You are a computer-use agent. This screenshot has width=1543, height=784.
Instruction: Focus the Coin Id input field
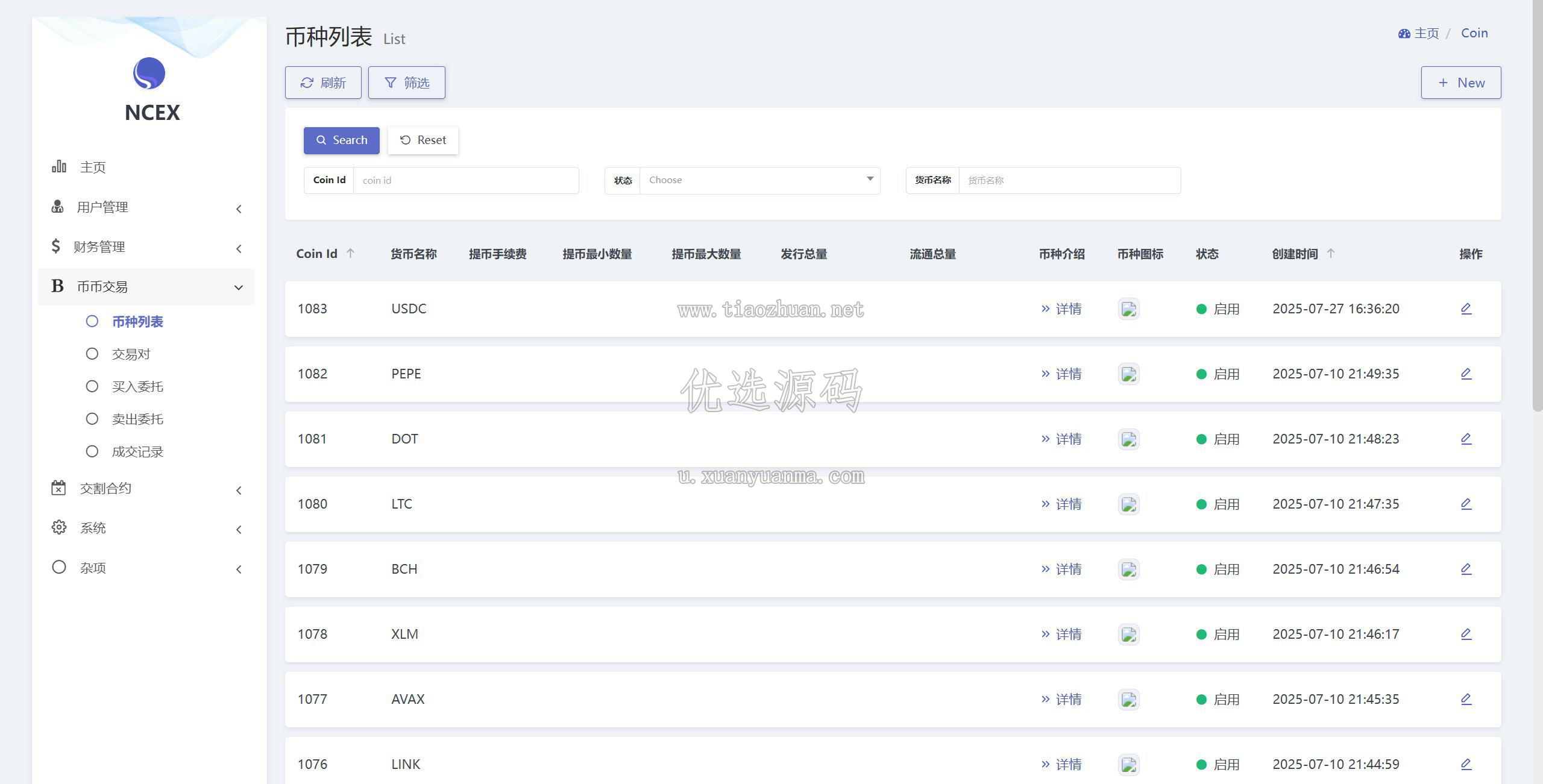pos(466,180)
